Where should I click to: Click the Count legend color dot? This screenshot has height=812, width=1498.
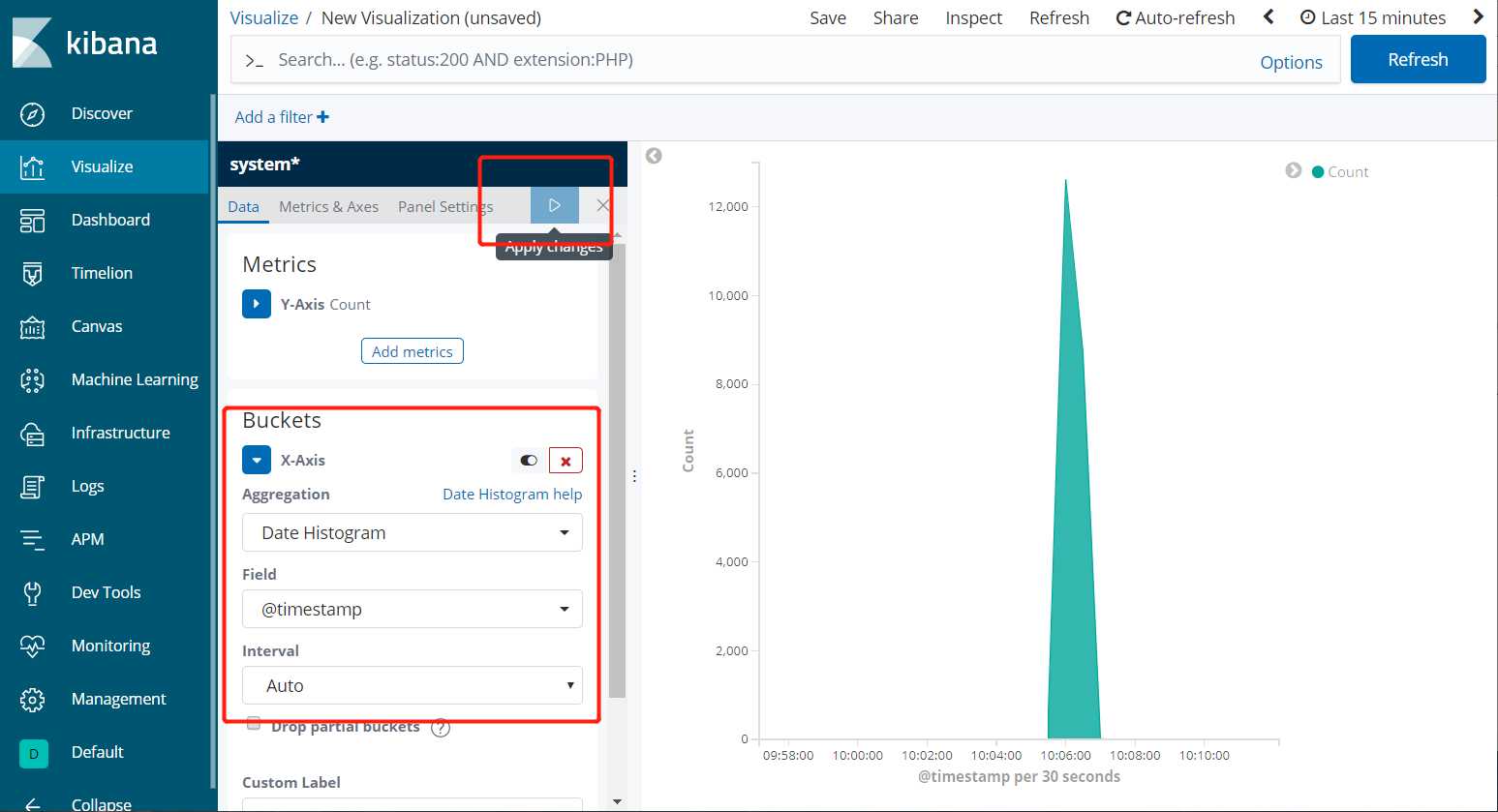pyautogui.click(x=1318, y=171)
